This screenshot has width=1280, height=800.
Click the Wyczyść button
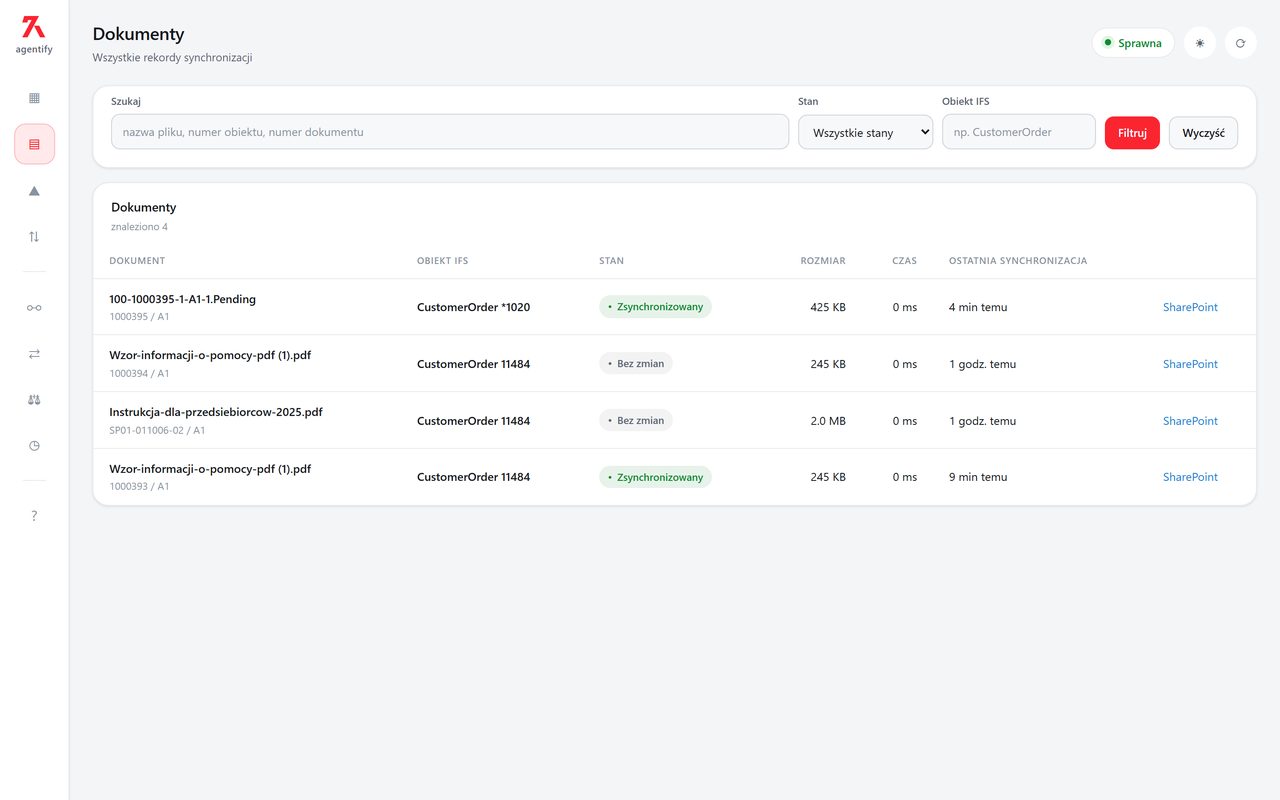pyautogui.click(x=1203, y=133)
